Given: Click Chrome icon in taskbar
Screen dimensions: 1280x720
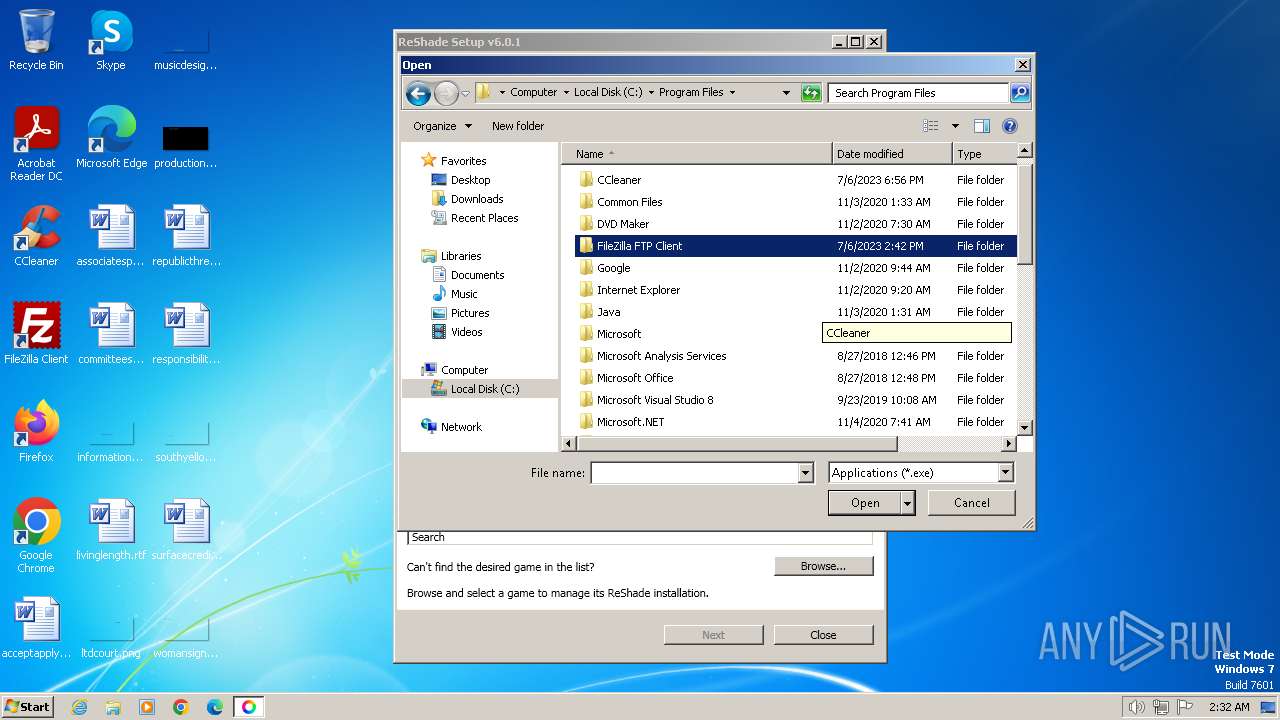Looking at the screenshot, I should tap(181, 707).
